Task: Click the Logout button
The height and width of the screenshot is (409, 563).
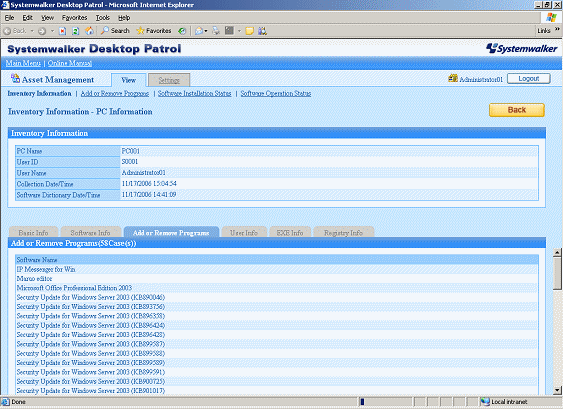Action: pyautogui.click(x=529, y=79)
